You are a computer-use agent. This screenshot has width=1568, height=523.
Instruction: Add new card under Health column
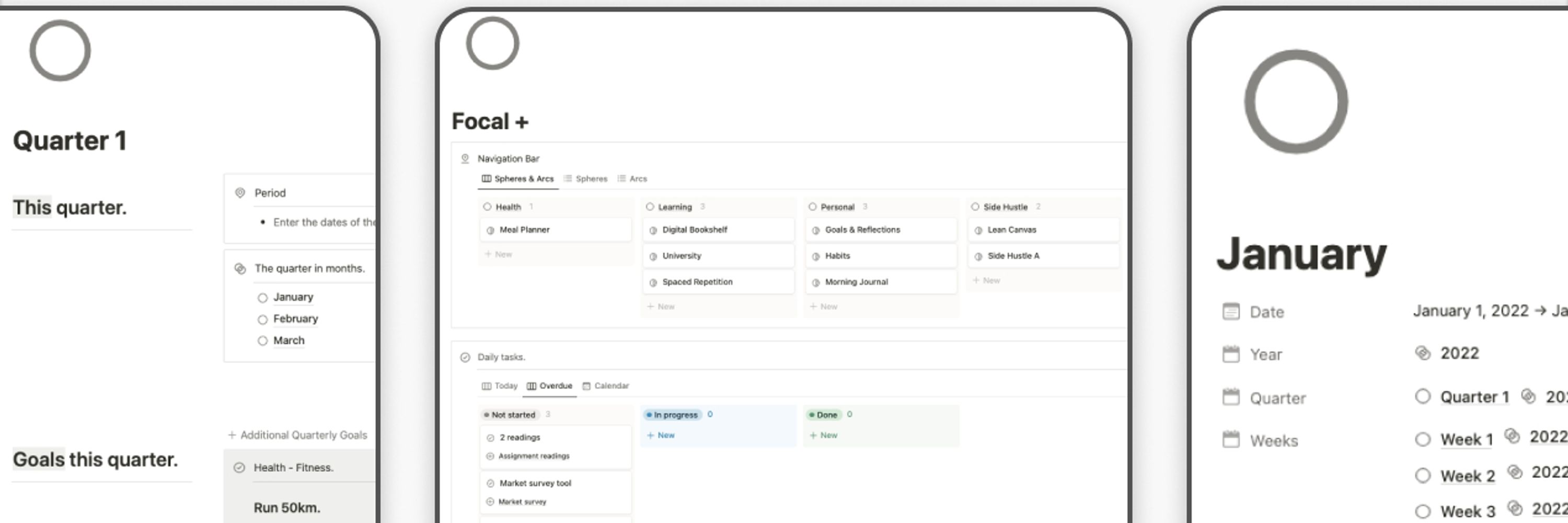pyautogui.click(x=499, y=255)
